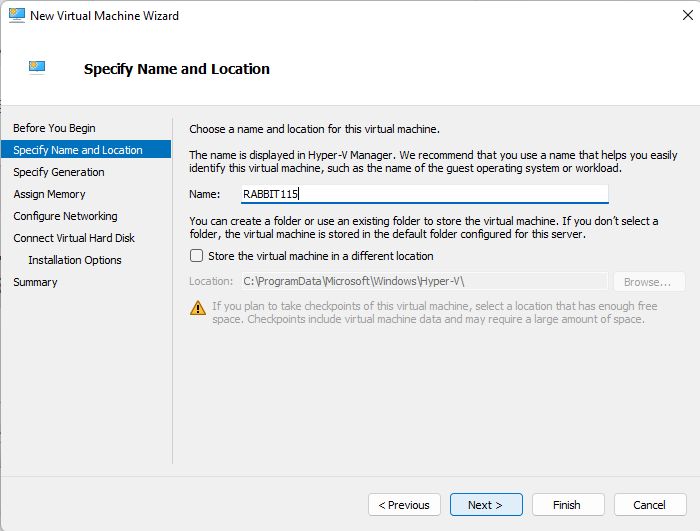This screenshot has height=531, width=700.
Task: Click the wizard title bar monitor icon
Action: pyautogui.click(x=17, y=16)
